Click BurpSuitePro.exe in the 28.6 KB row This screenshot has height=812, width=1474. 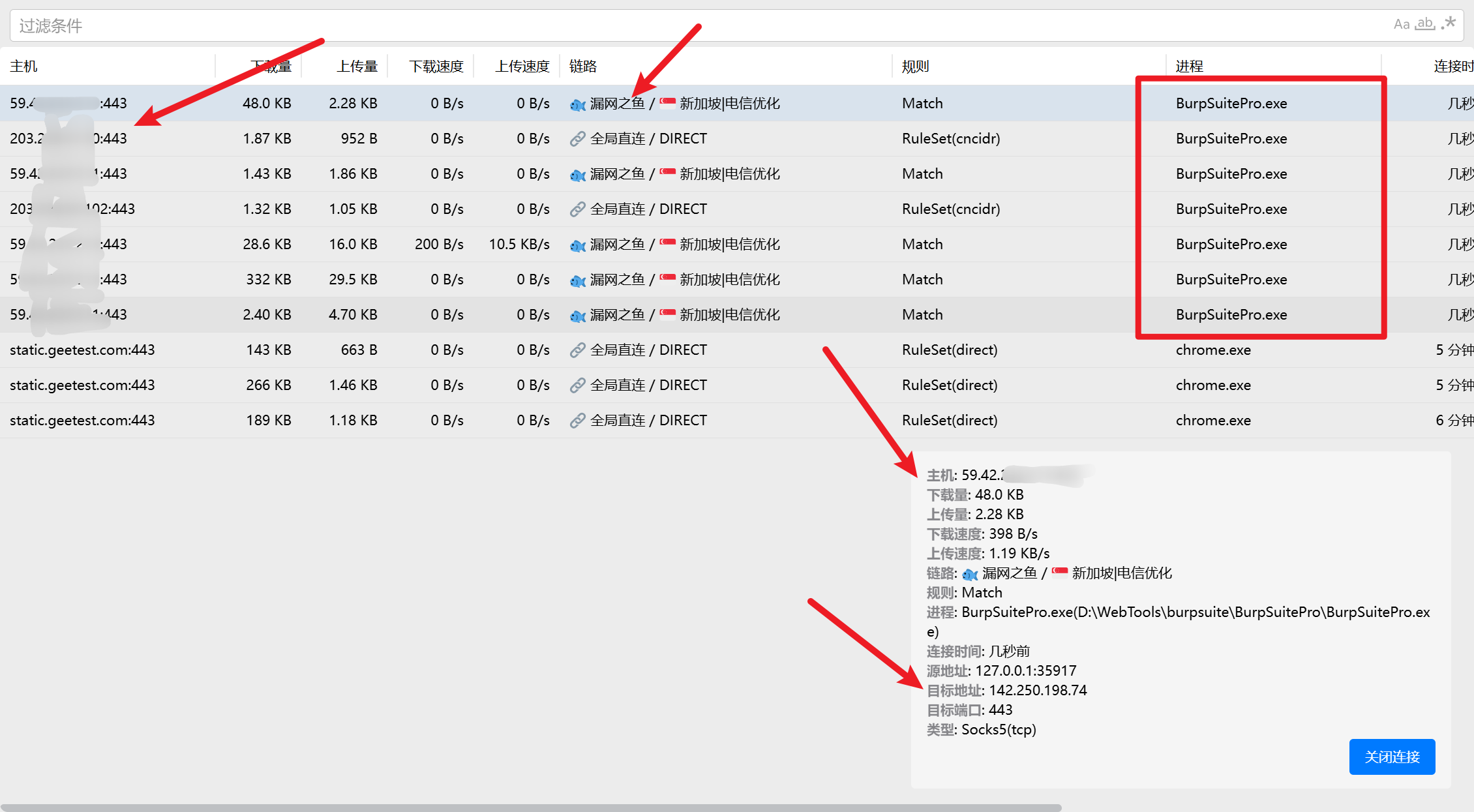(1231, 244)
